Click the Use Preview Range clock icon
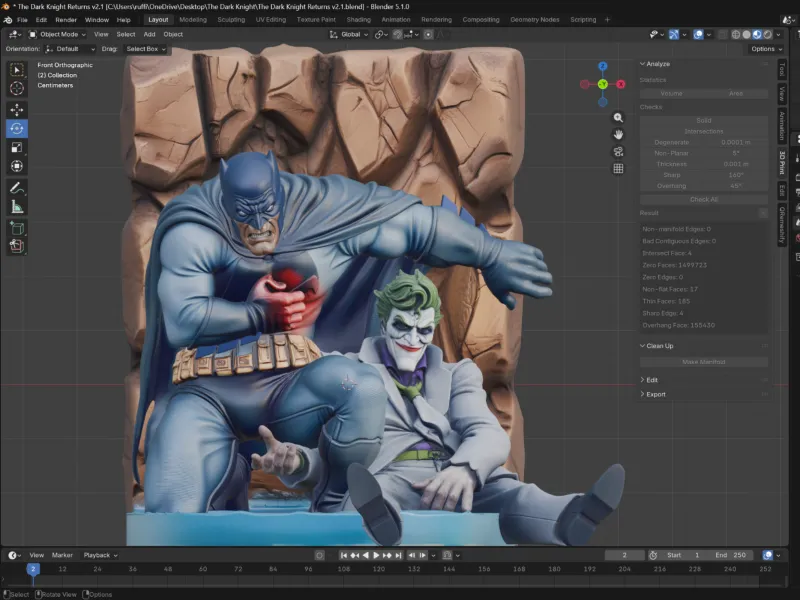This screenshot has width=800, height=600. coord(653,555)
